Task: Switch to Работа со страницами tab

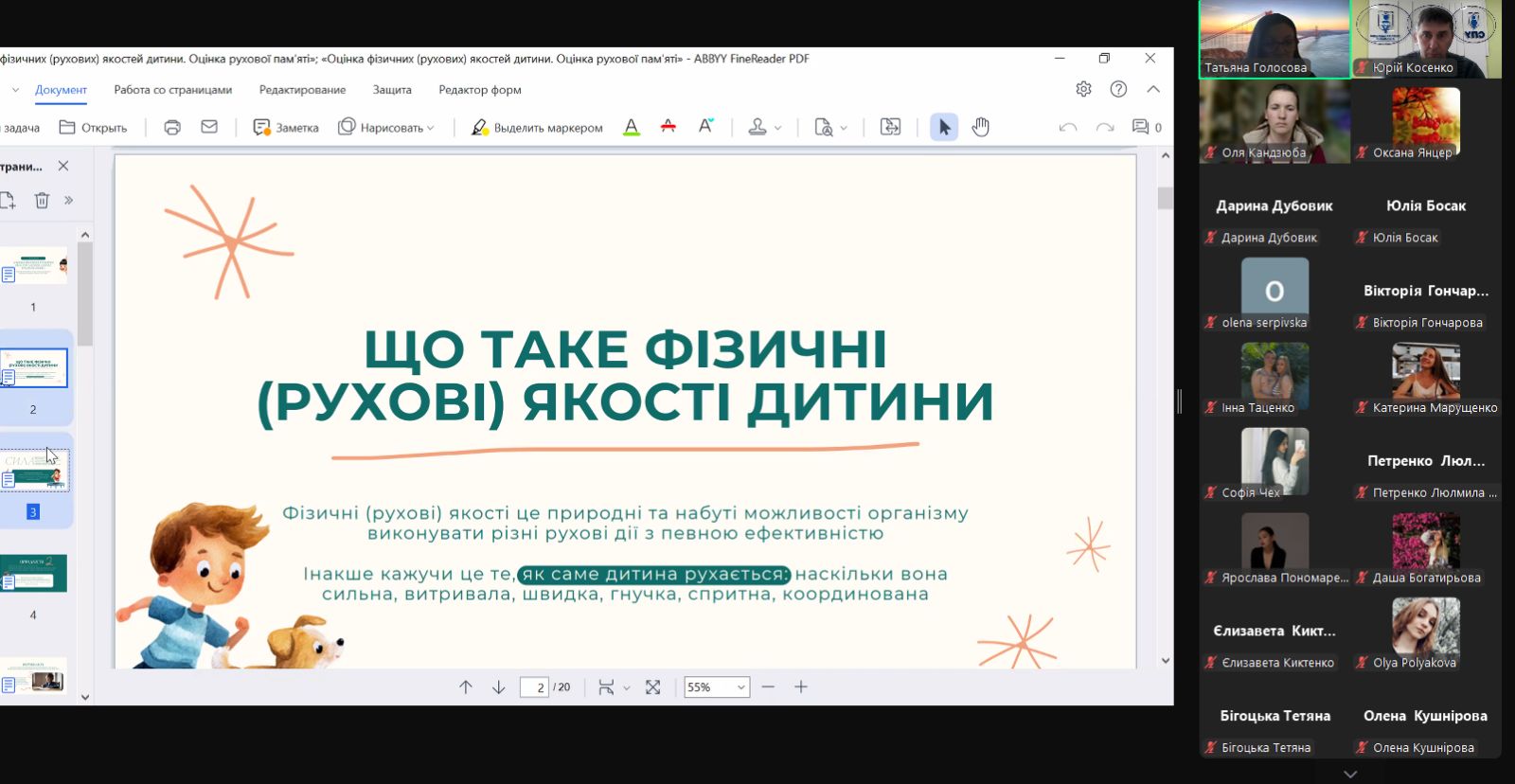Action: [x=172, y=90]
